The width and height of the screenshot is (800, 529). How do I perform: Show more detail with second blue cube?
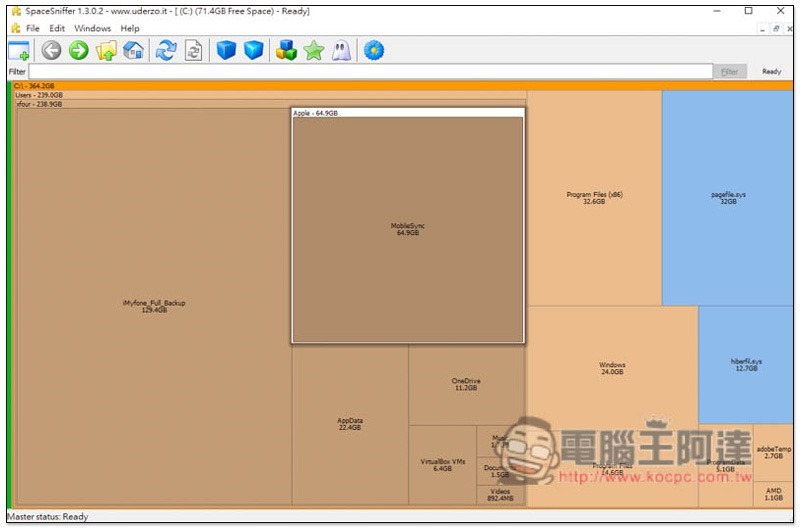tap(254, 51)
